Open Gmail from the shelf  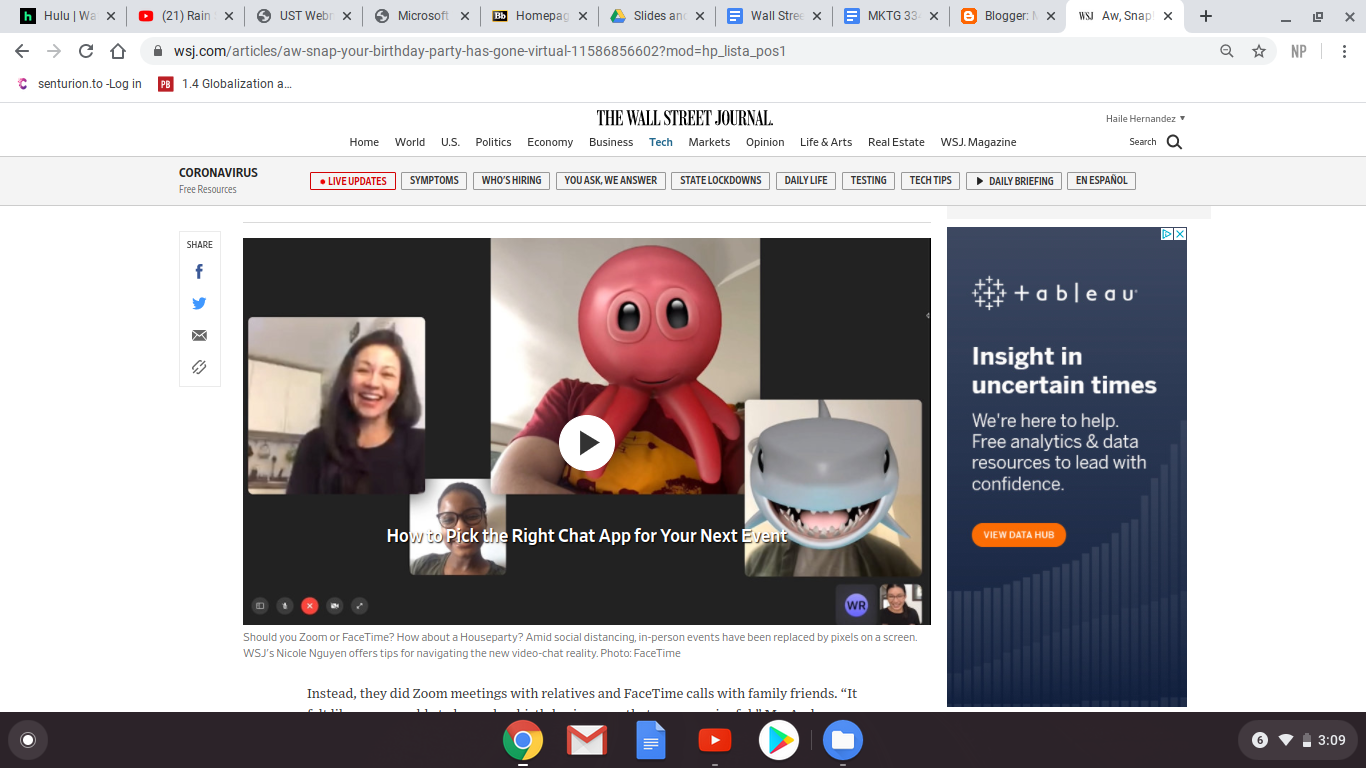point(587,741)
